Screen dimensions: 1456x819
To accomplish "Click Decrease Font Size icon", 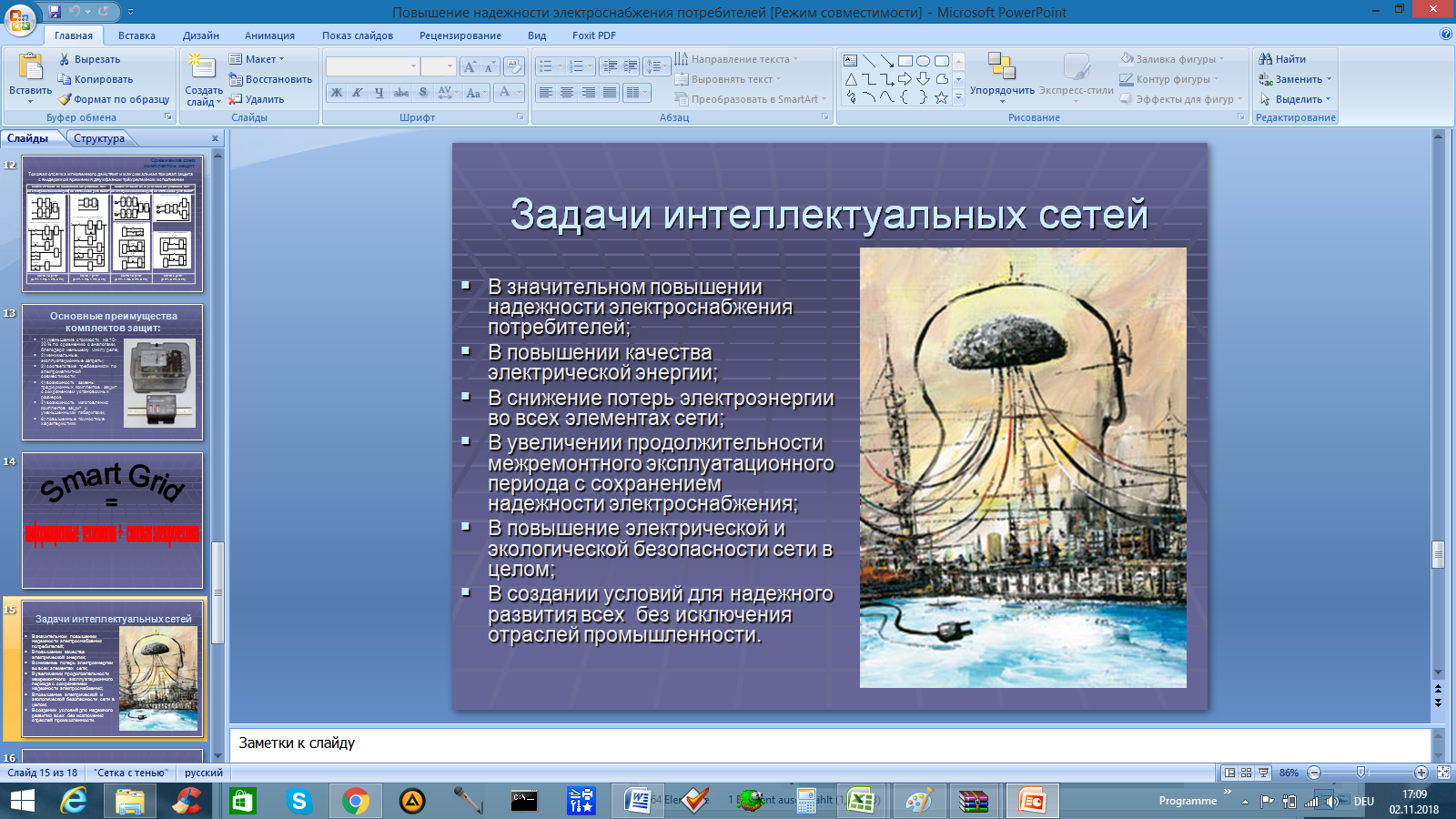I will pyautogui.click(x=490, y=66).
